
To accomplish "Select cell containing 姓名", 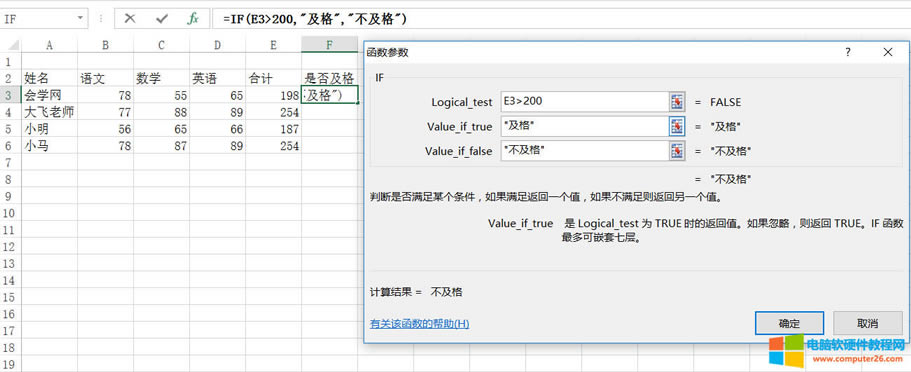I will 49,78.
